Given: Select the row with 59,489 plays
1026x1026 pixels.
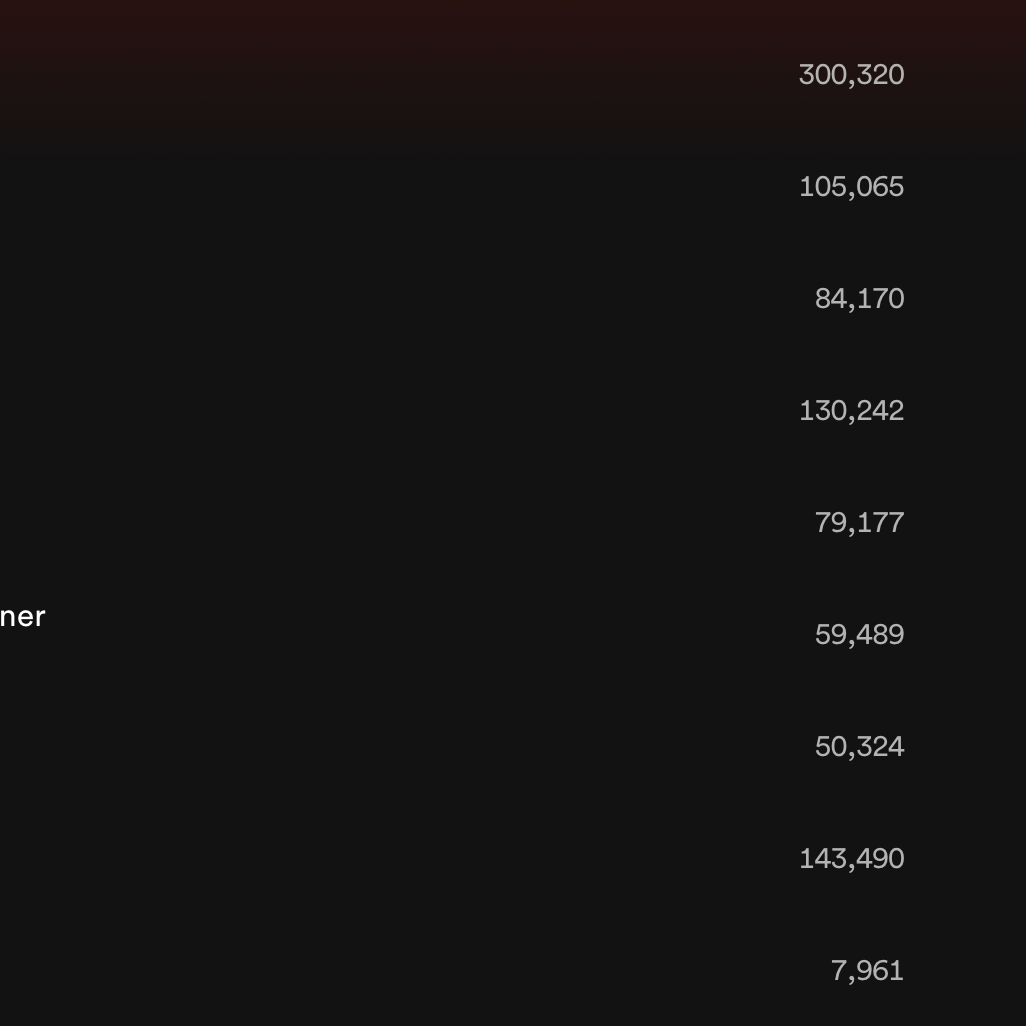Looking at the screenshot, I should pyautogui.click(x=859, y=635).
